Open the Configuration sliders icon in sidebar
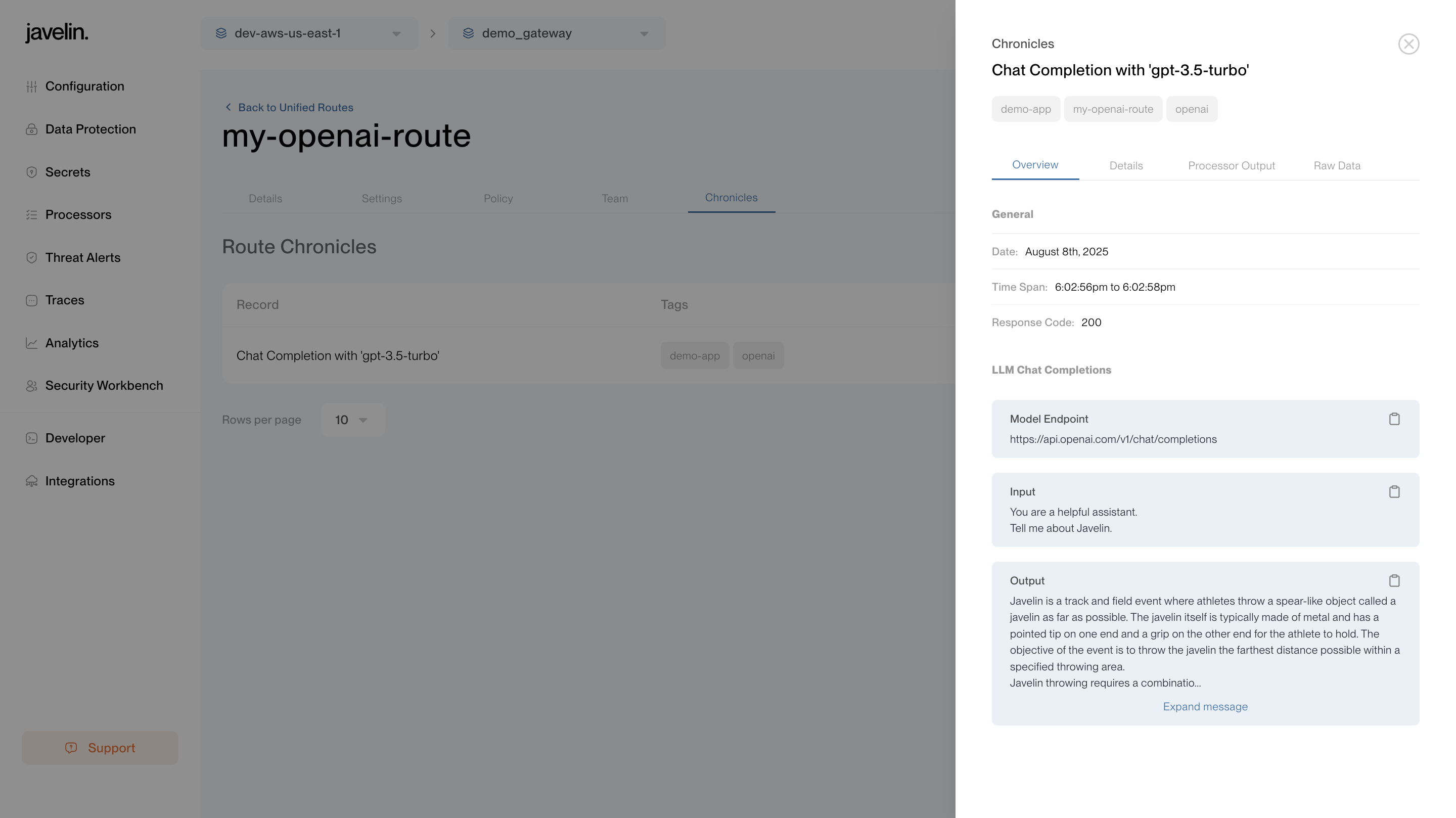The height and width of the screenshot is (818, 1456). click(32, 86)
